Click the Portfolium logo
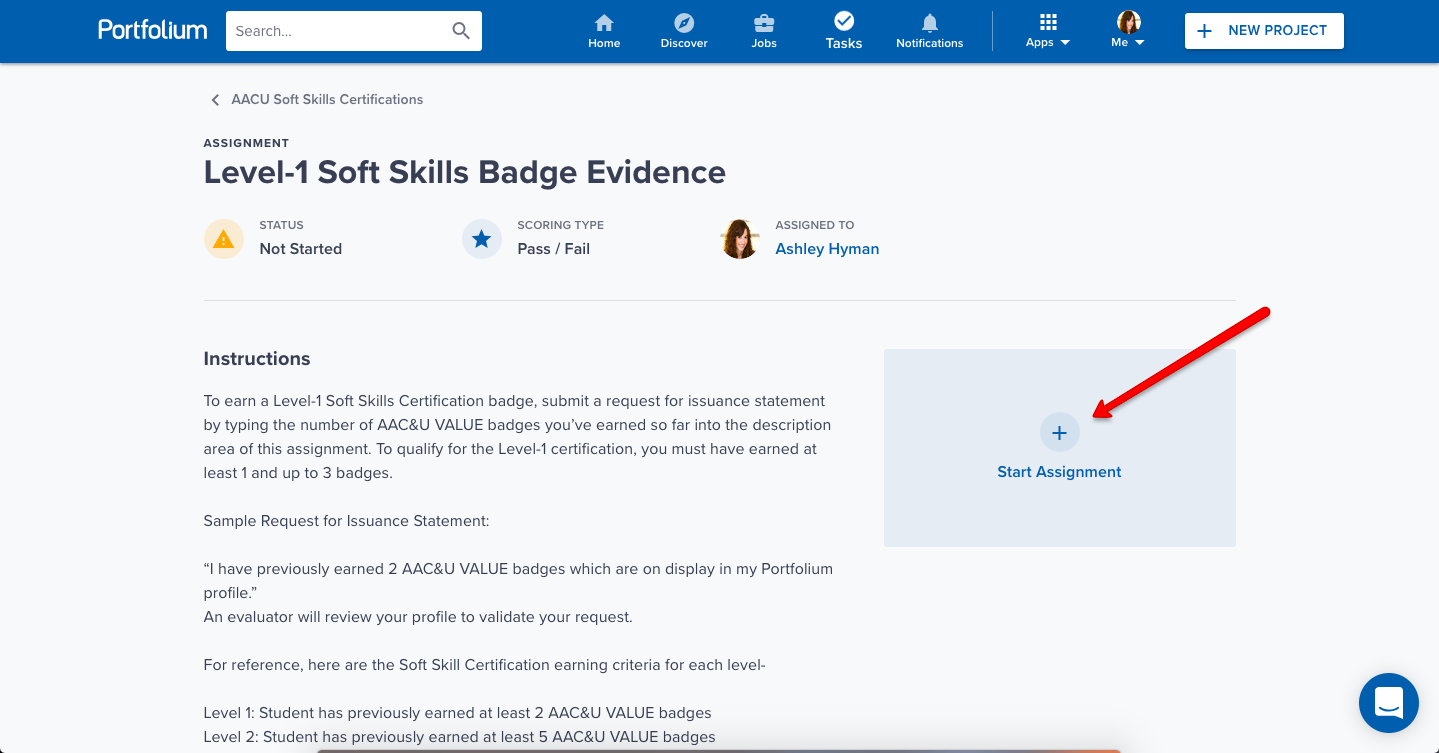Image resolution: width=1439 pixels, height=753 pixels. tap(153, 30)
